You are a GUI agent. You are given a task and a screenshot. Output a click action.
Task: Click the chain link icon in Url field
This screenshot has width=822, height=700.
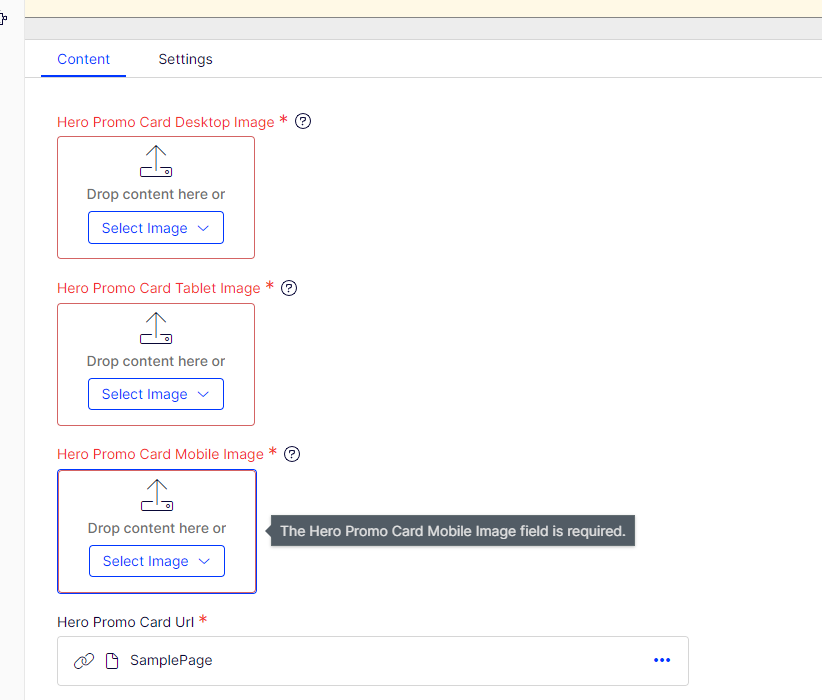pos(84,660)
